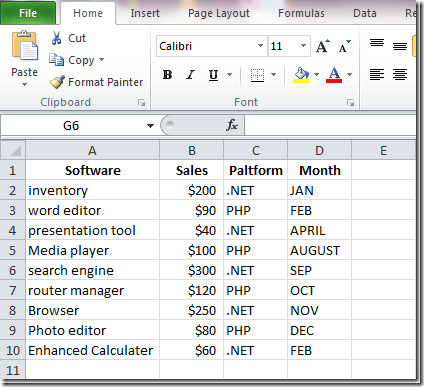Select column A header

pyautogui.click(x=92, y=150)
